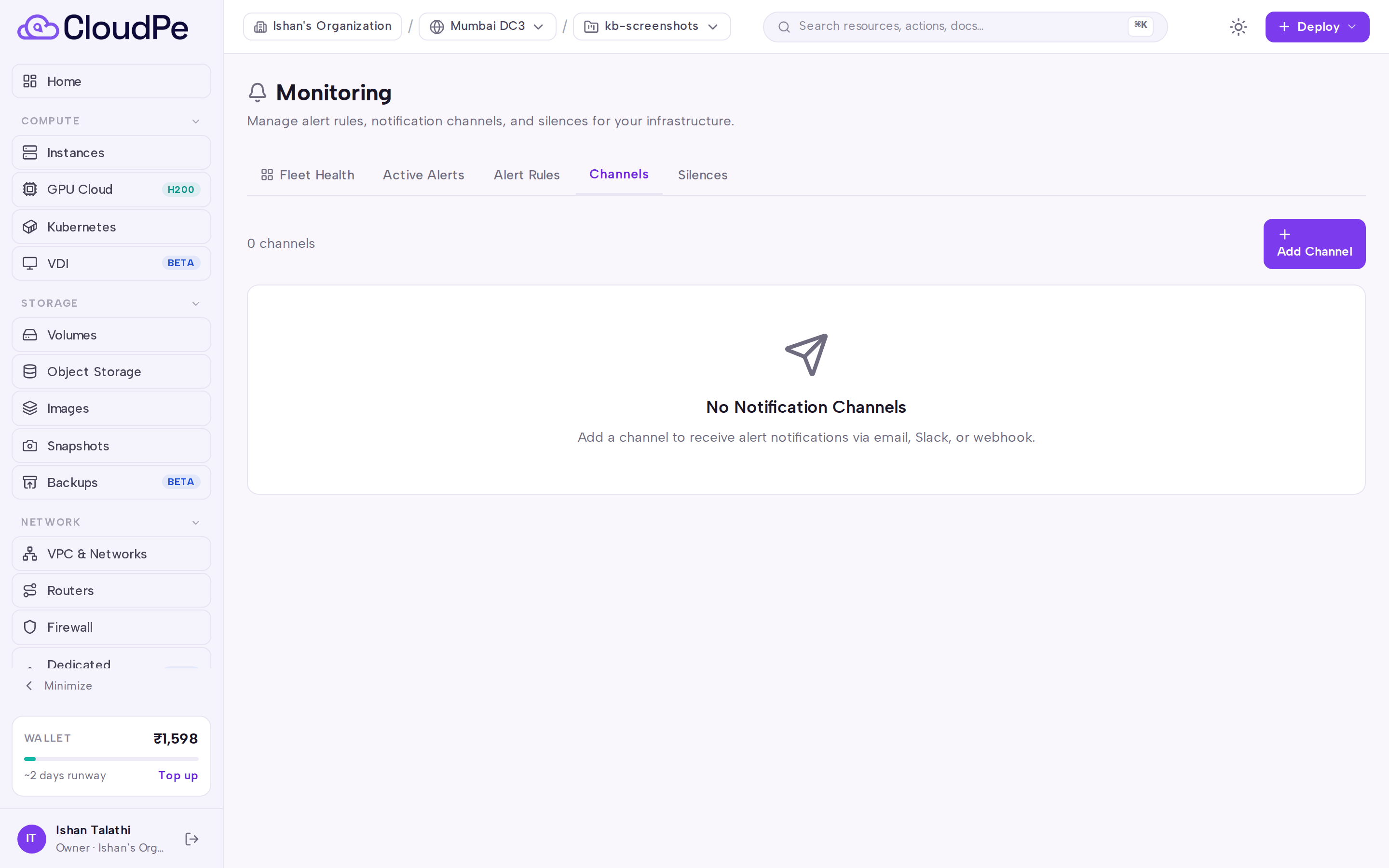Click the Add Channel button
This screenshot has width=1389, height=868.
1314,244
